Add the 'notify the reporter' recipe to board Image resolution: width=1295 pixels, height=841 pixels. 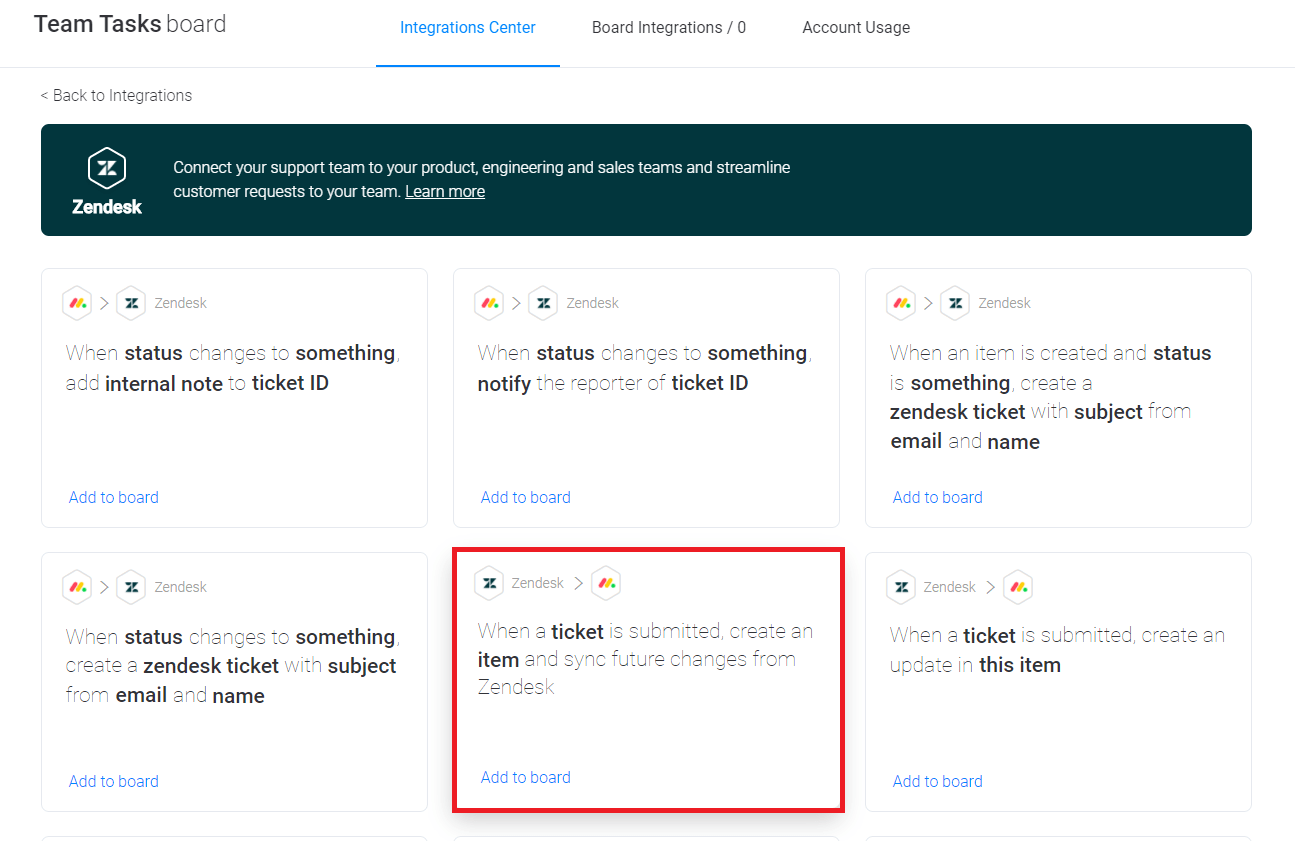coord(526,497)
